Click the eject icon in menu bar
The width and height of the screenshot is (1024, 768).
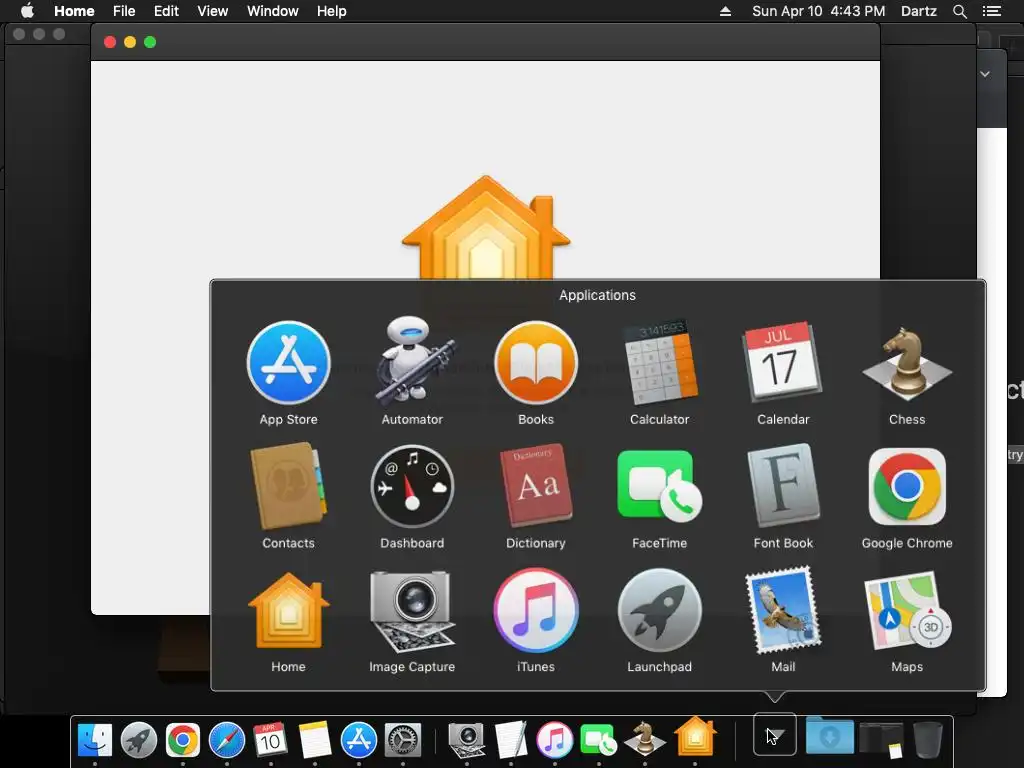(725, 11)
